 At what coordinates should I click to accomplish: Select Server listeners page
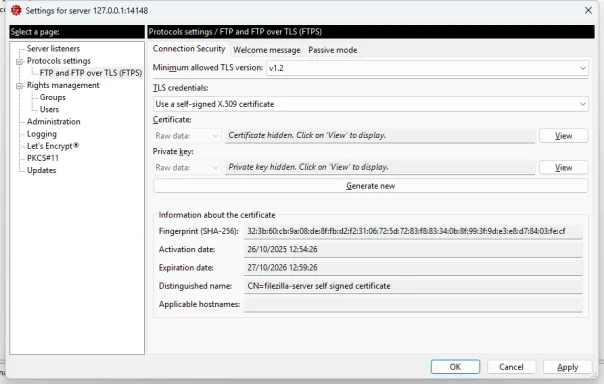click(x=53, y=49)
